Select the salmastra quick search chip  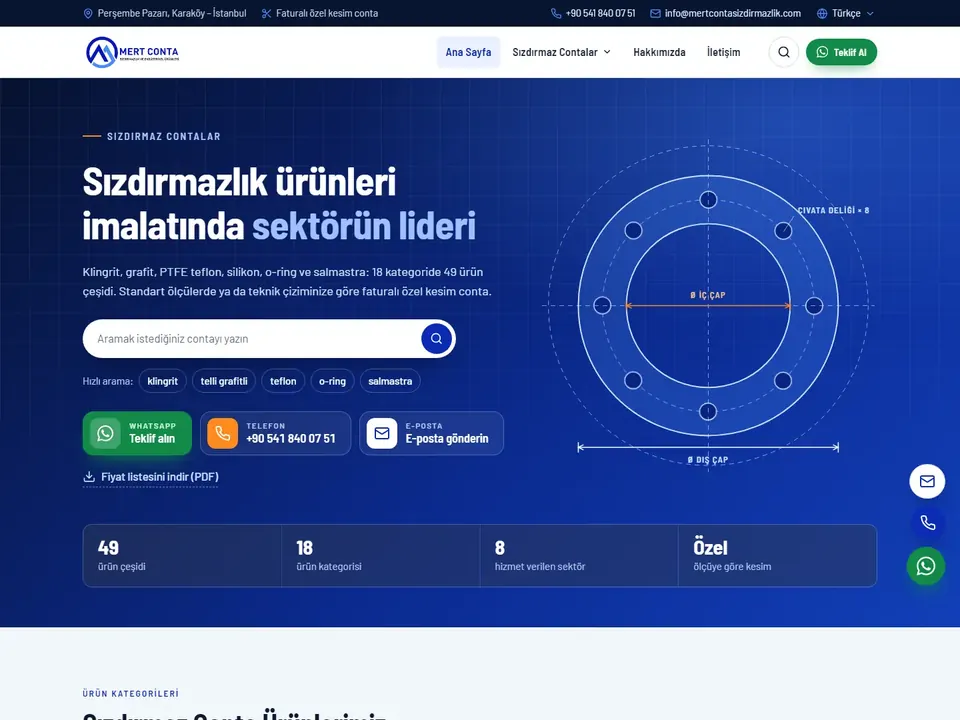[x=390, y=381]
